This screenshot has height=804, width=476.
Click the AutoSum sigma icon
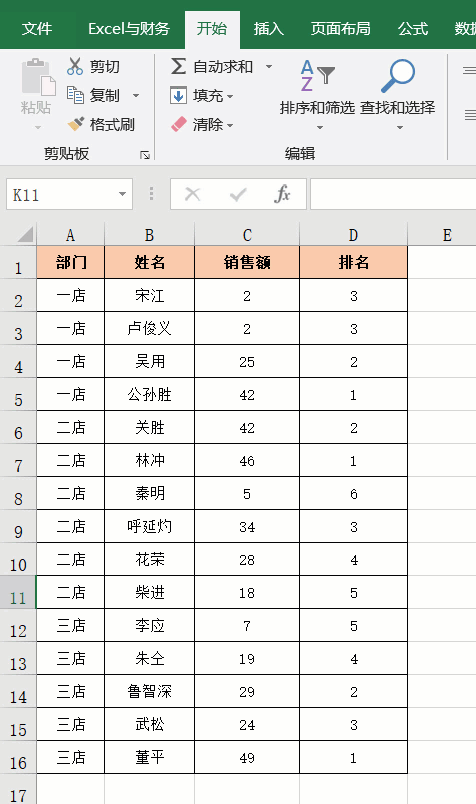click(178, 66)
